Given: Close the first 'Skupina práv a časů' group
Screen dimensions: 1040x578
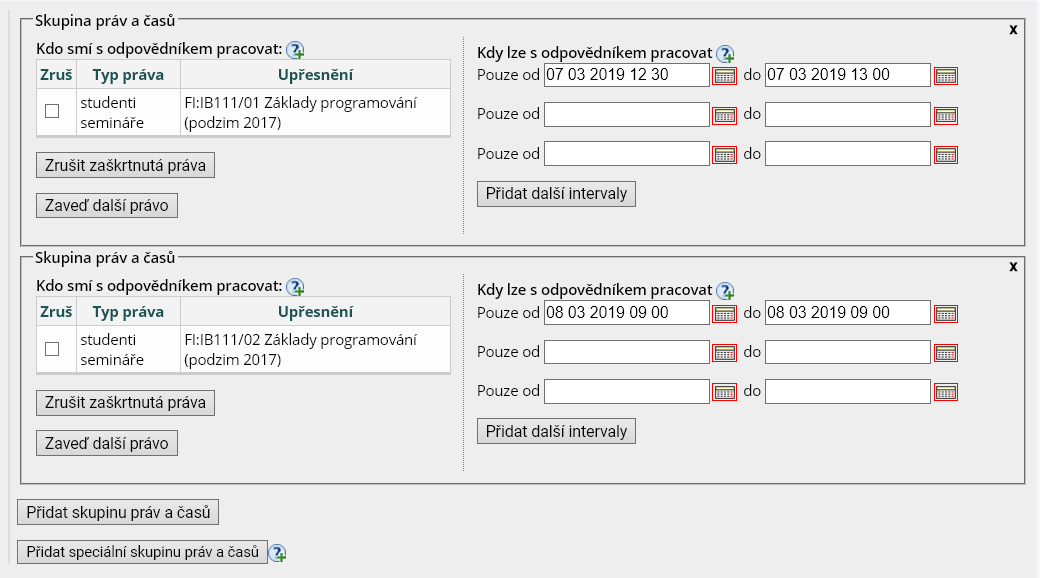Looking at the screenshot, I should click(1013, 29).
